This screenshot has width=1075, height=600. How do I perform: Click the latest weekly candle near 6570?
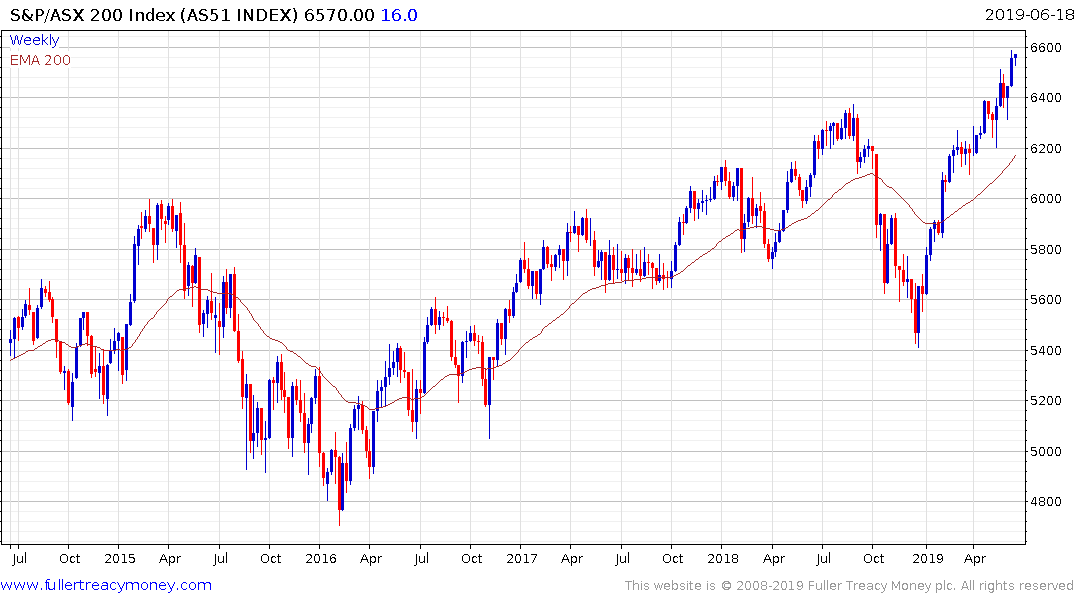click(x=1015, y=58)
